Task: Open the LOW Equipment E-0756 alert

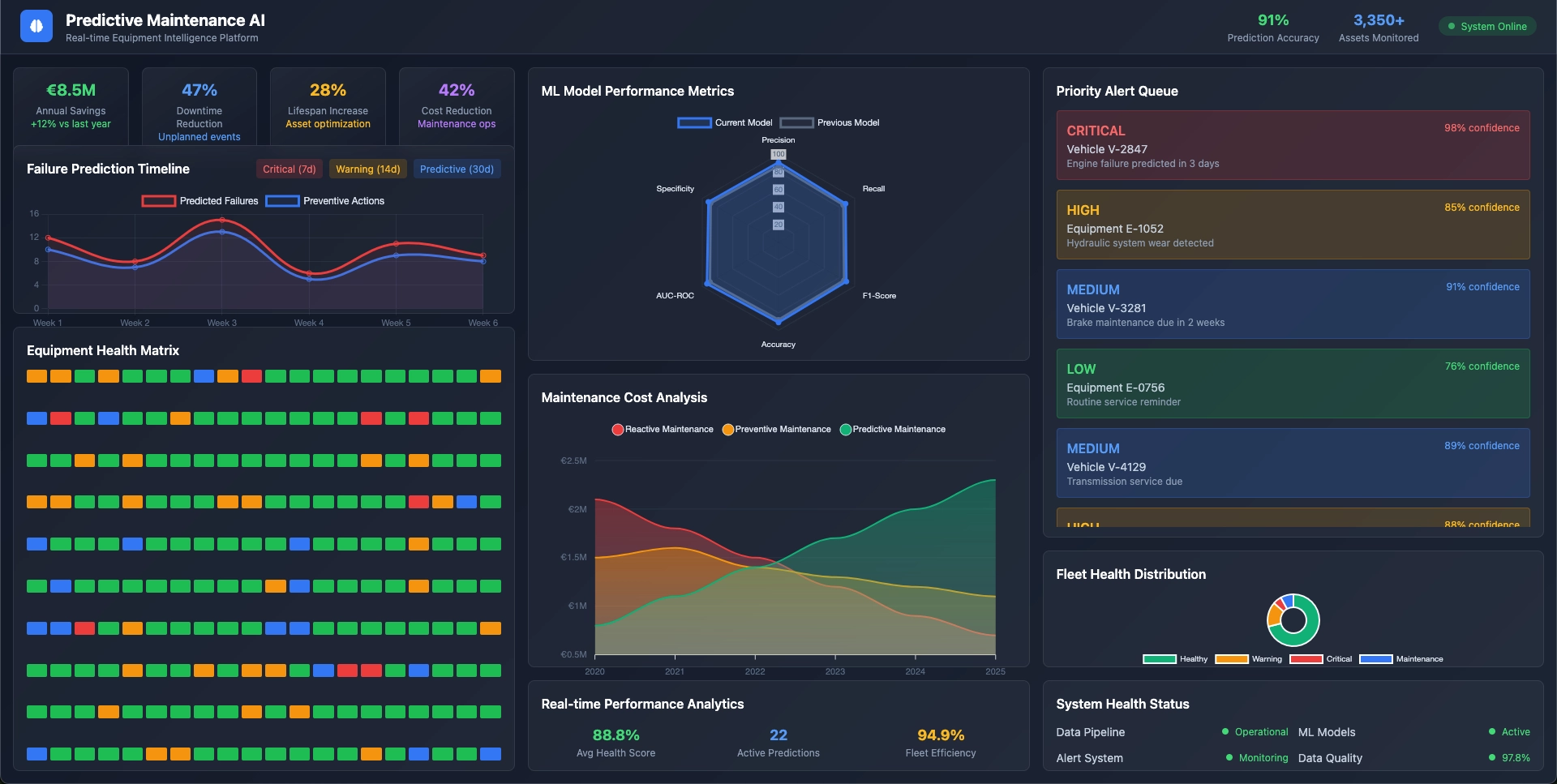Action: [1293, 383]
